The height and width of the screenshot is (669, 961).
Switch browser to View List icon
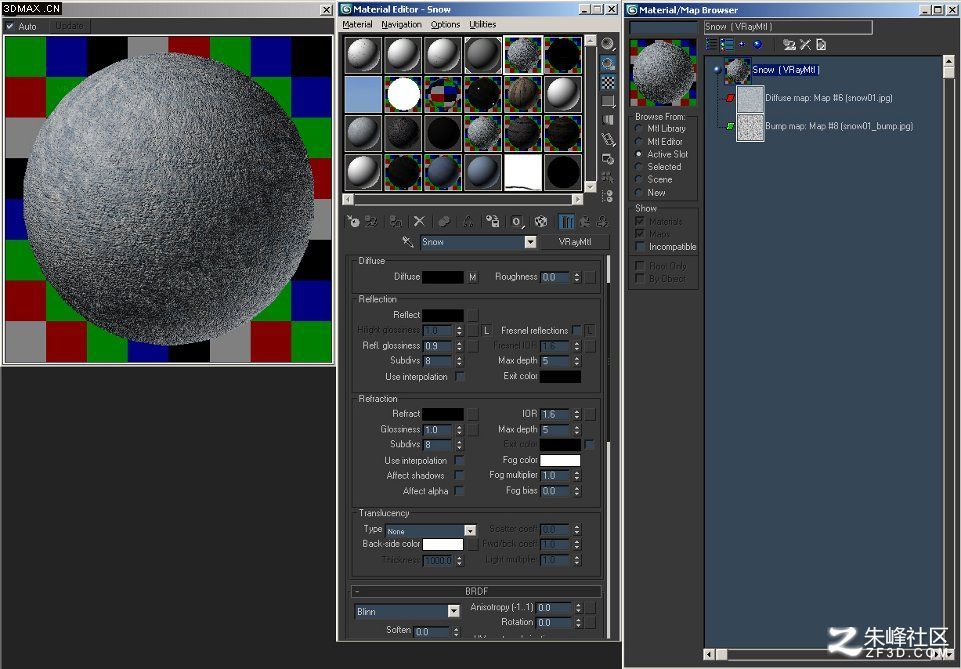[712, 44]
